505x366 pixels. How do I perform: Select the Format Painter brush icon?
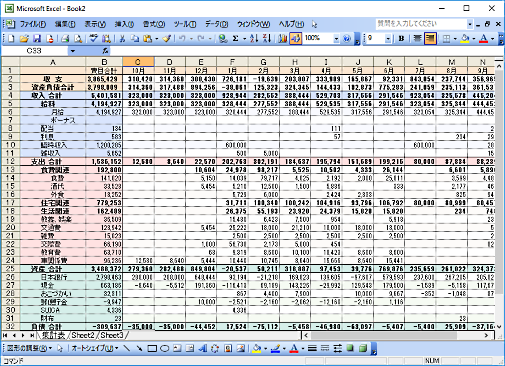[x=167, y=39]
